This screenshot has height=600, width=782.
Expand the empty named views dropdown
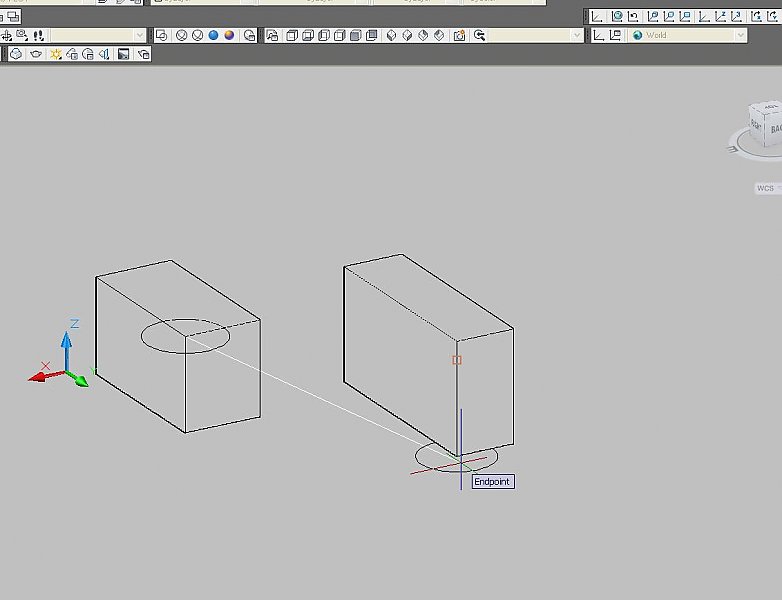pos(576,35)
